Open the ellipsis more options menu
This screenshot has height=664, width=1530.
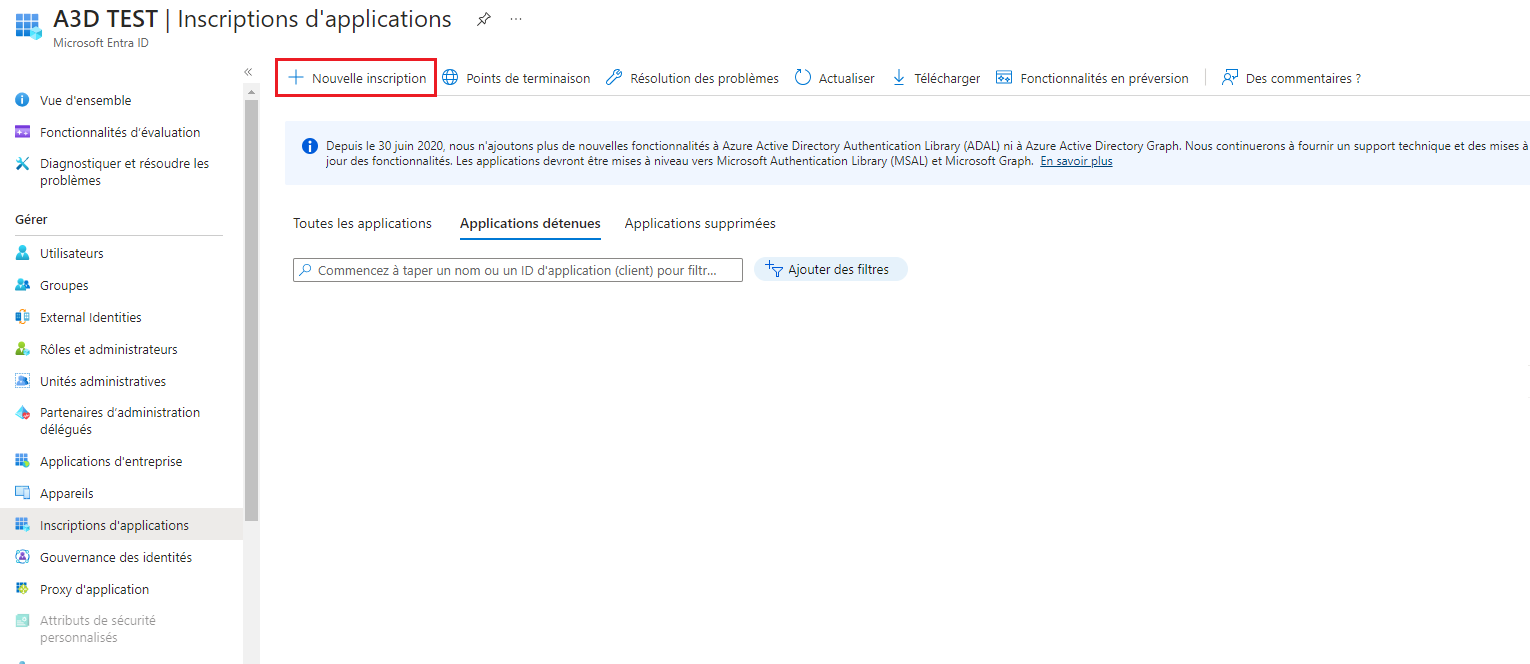(x=516, y=19)
